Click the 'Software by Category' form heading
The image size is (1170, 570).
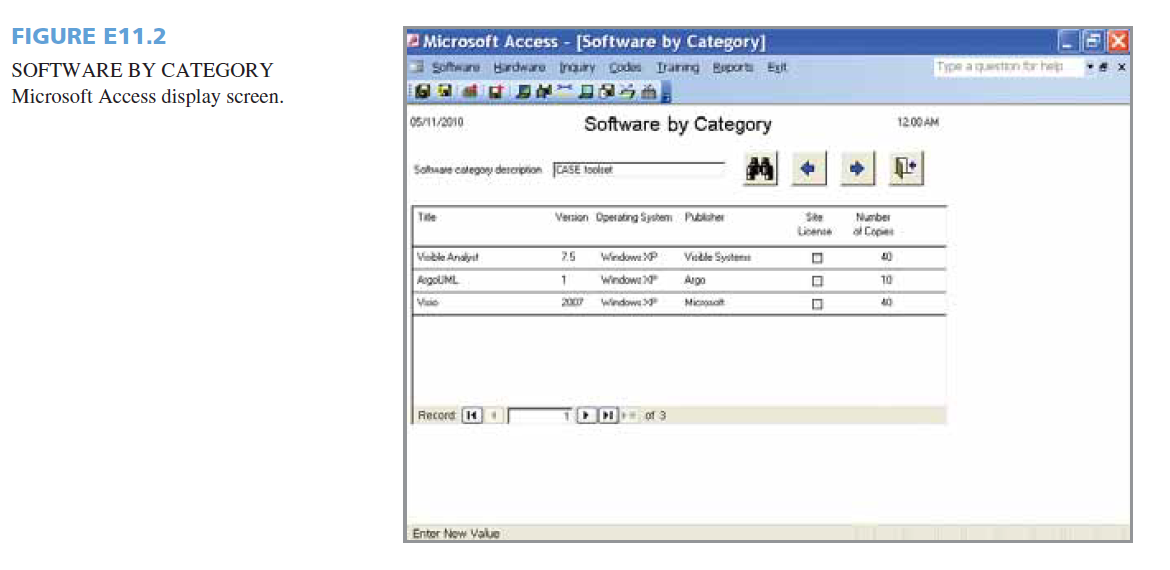(x=678, y=125)
